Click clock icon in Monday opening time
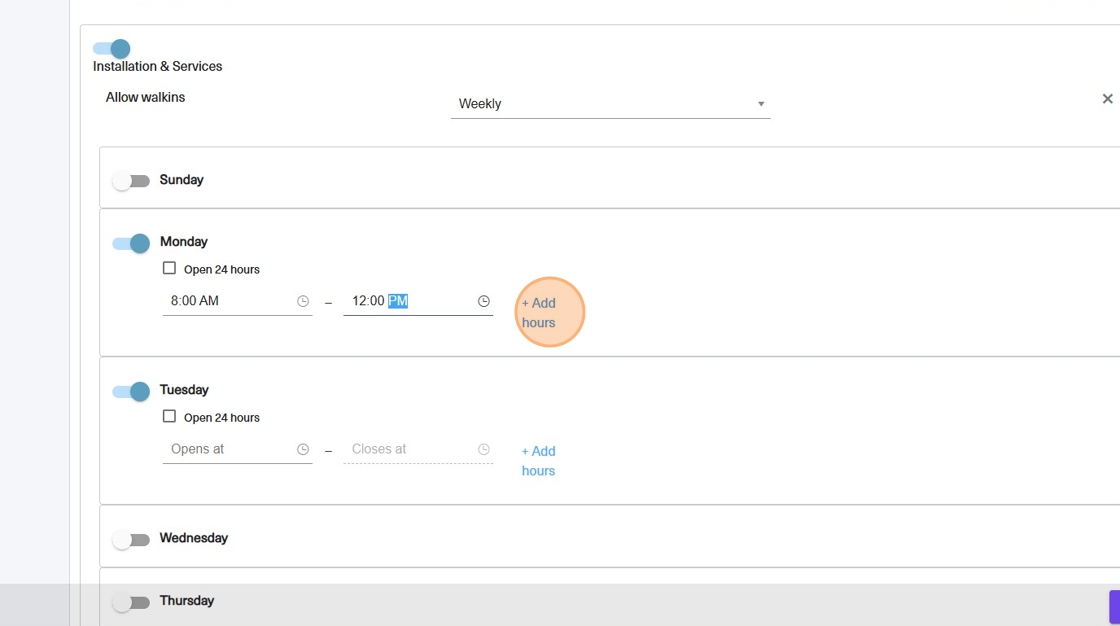 (x=303, y=301)
